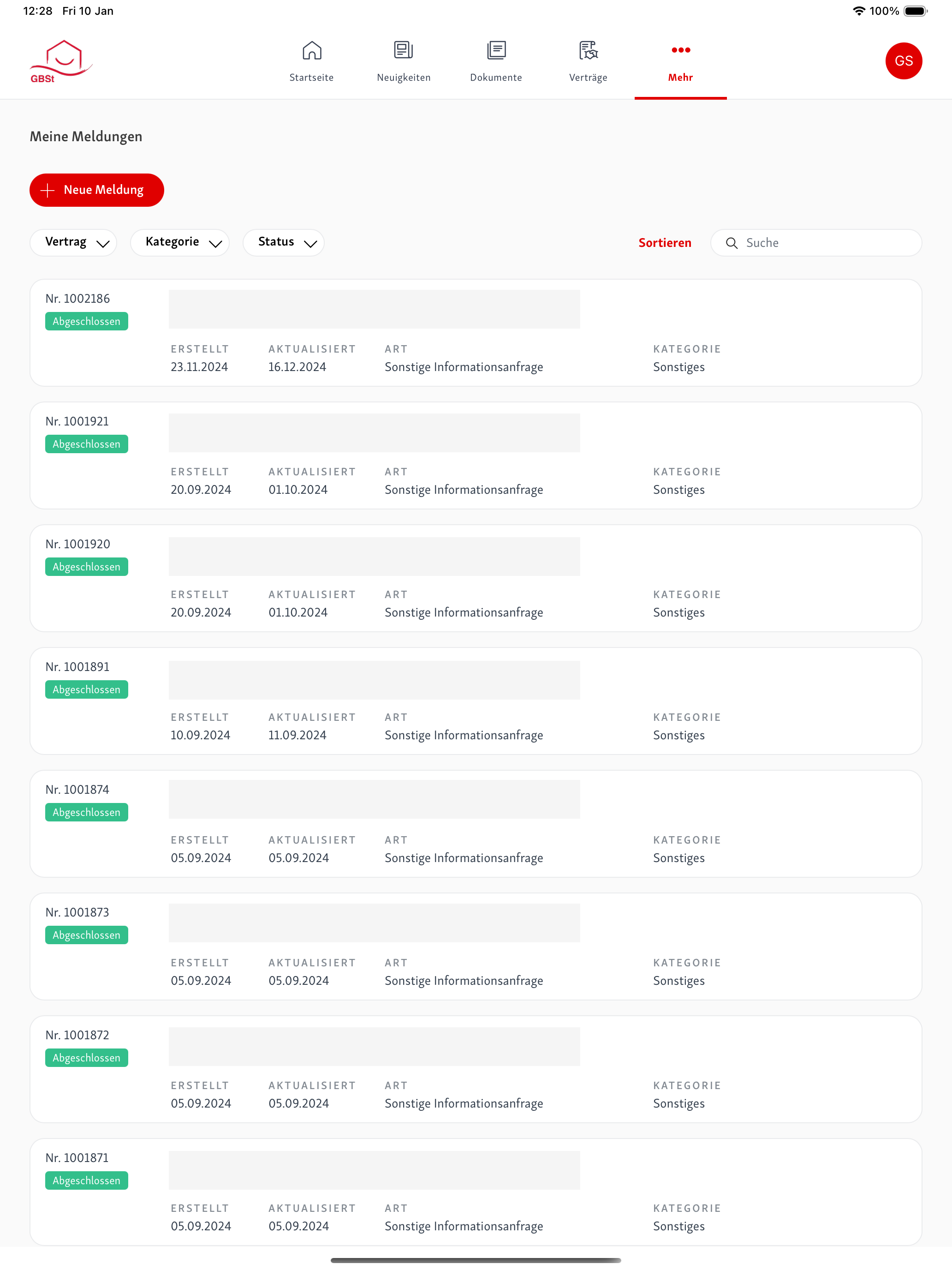Open report Nr. 1001891

coord(476,701)
